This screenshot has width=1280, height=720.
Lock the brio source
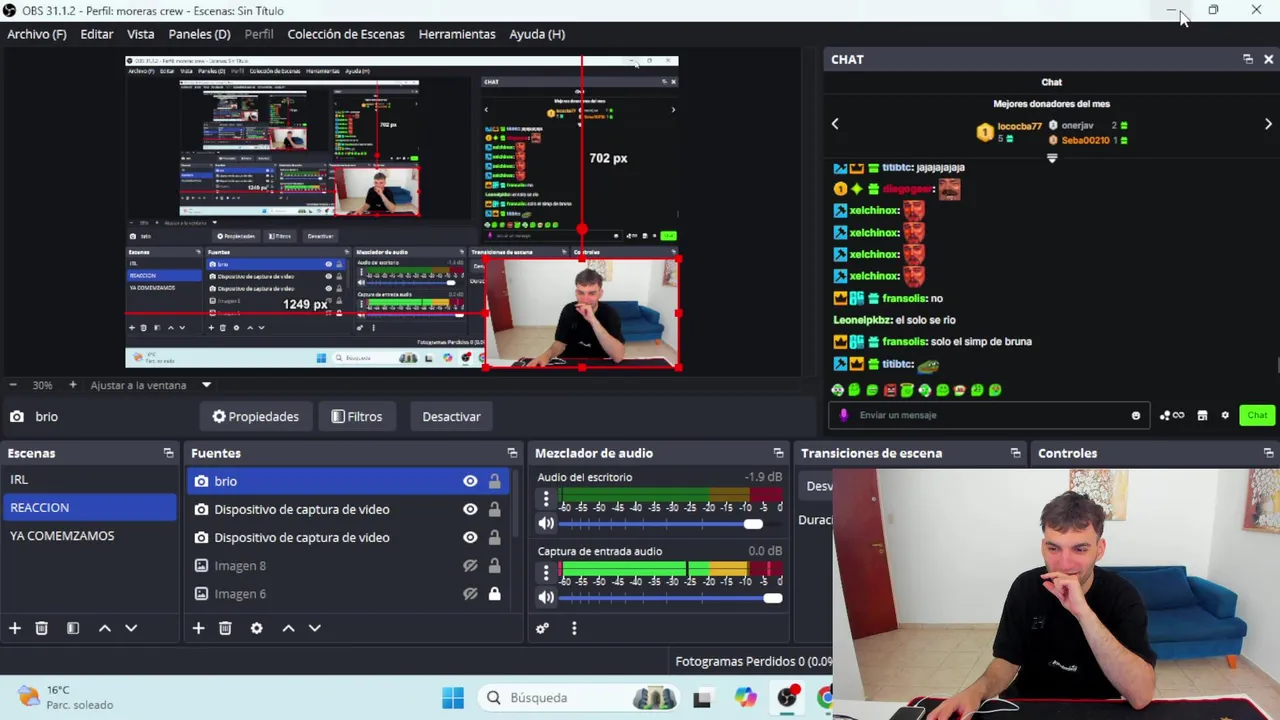494,481
